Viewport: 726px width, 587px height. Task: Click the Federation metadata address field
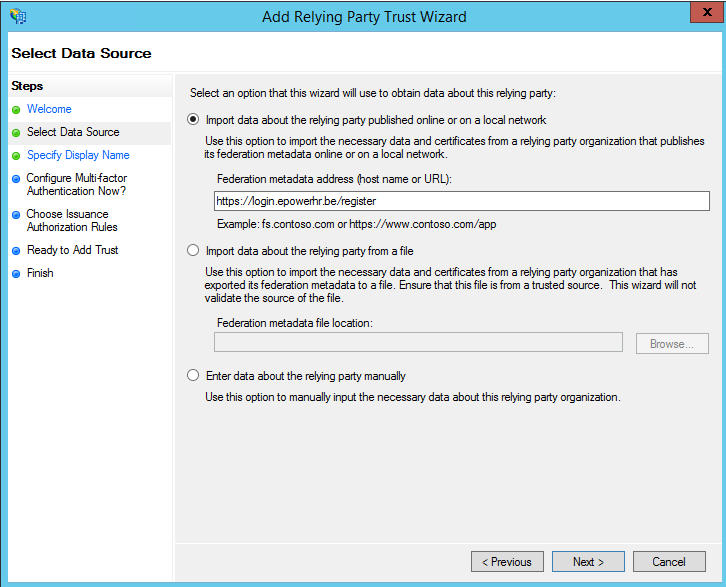[462, 201]
